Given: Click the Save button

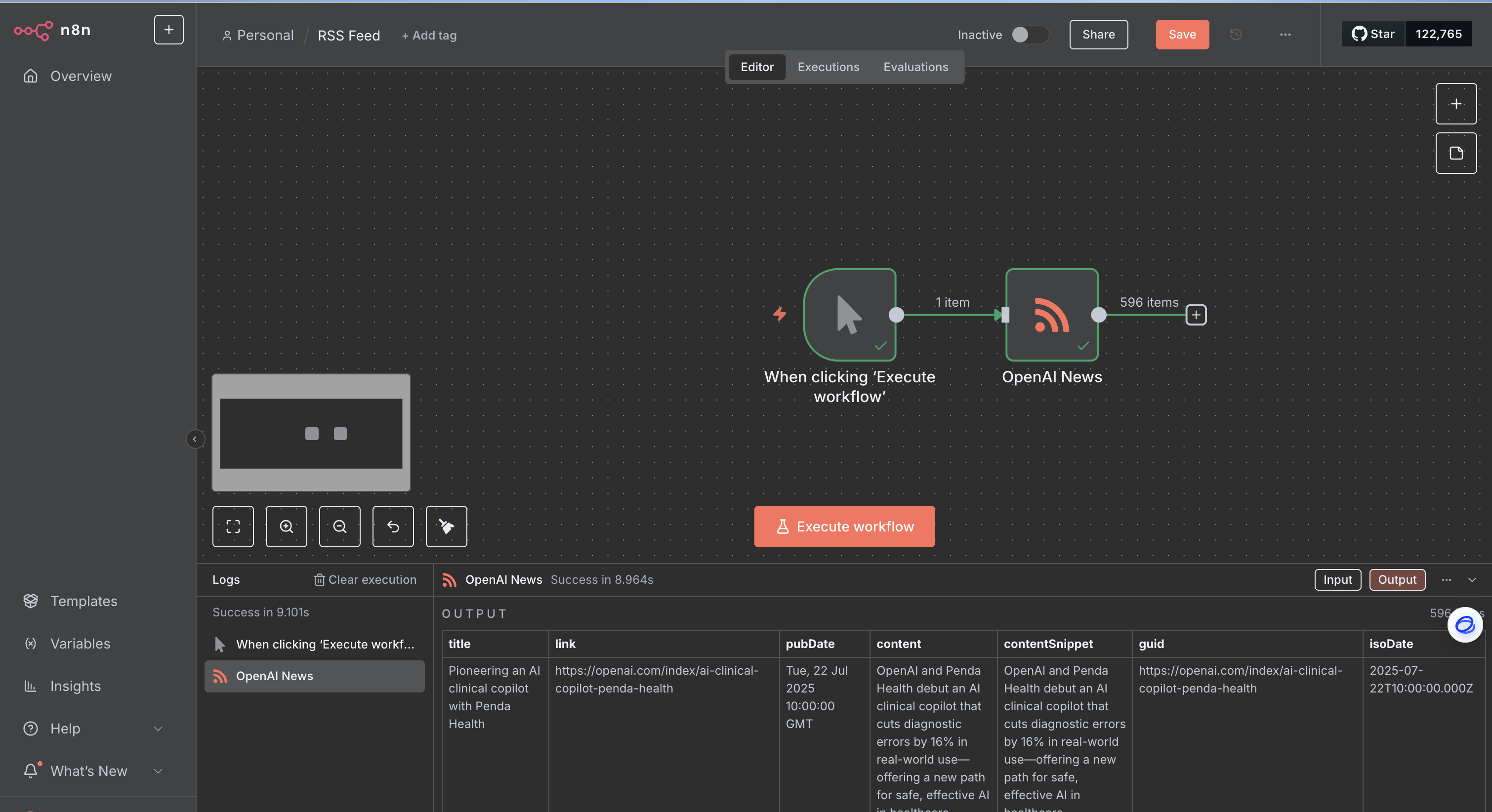Looking at the screenshot, I should 1182,34.
